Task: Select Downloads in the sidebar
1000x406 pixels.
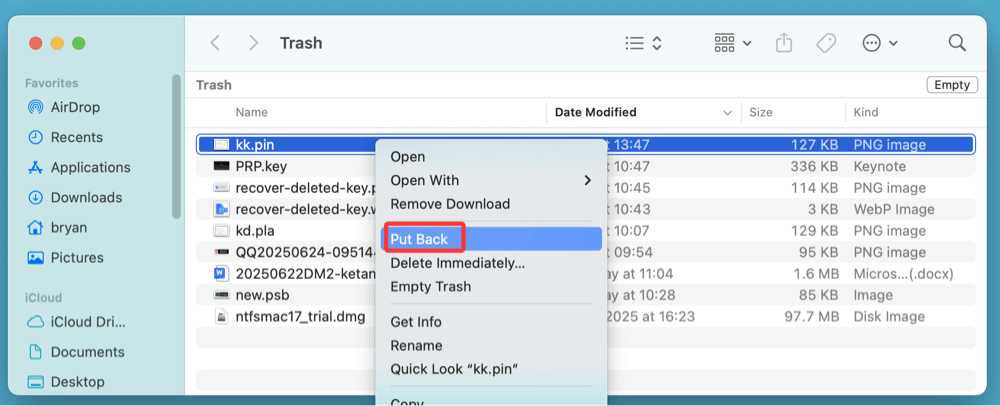Action: 86,198
